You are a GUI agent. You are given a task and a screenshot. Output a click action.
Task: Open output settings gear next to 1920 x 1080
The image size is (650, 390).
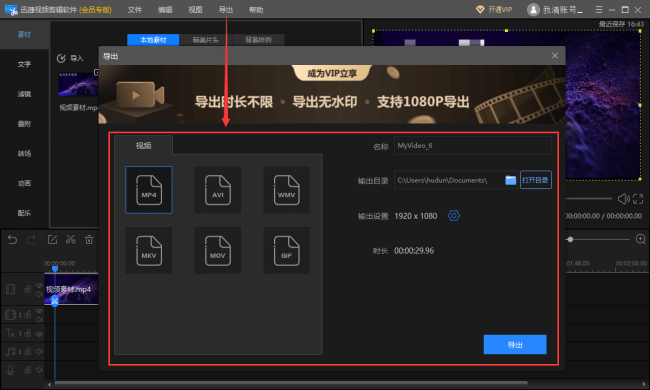click(x=454, y=216)
